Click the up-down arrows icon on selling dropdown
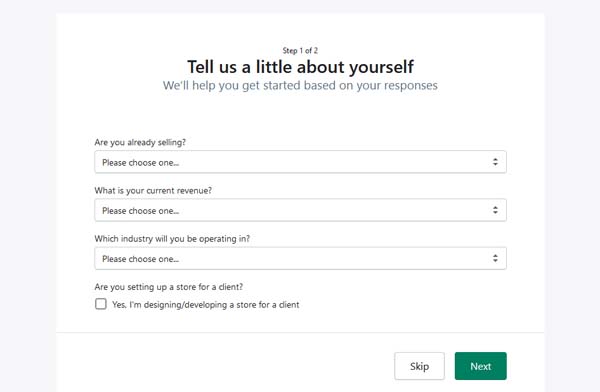The image size is (600, 392). point(495,162)
